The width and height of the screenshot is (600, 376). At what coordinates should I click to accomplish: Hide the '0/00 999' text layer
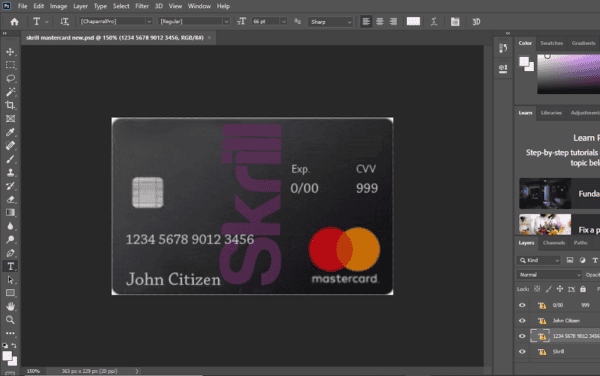coord(522,305)
